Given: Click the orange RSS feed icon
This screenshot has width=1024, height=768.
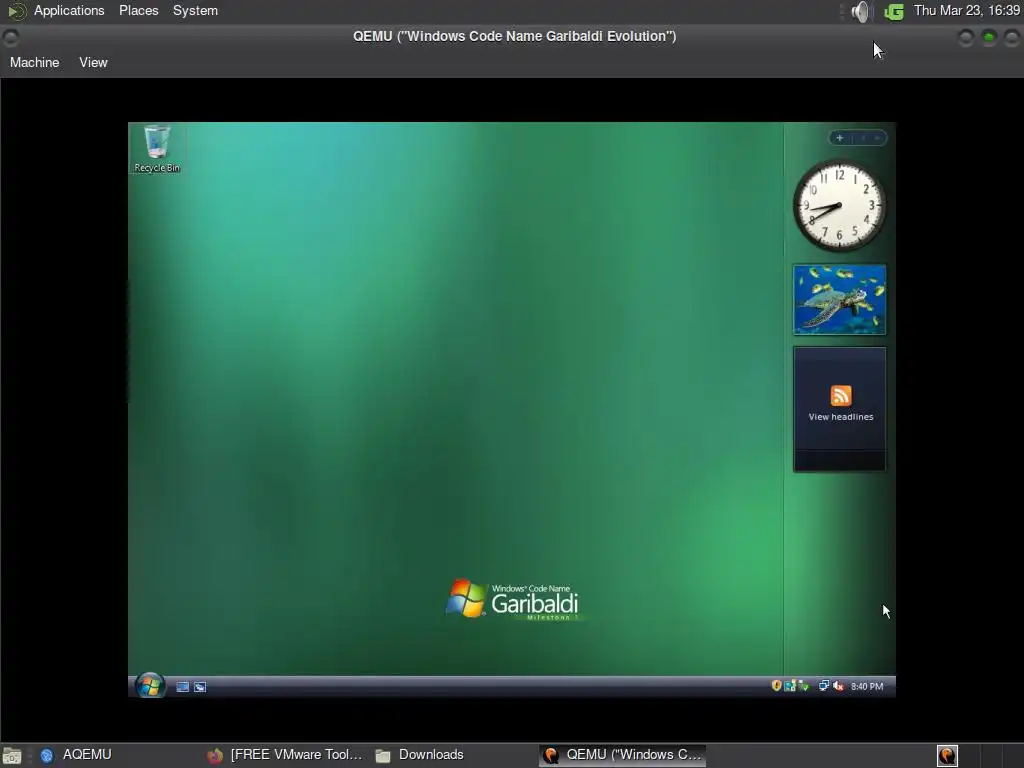Looking at the screenshot, I should coord(840,395).
